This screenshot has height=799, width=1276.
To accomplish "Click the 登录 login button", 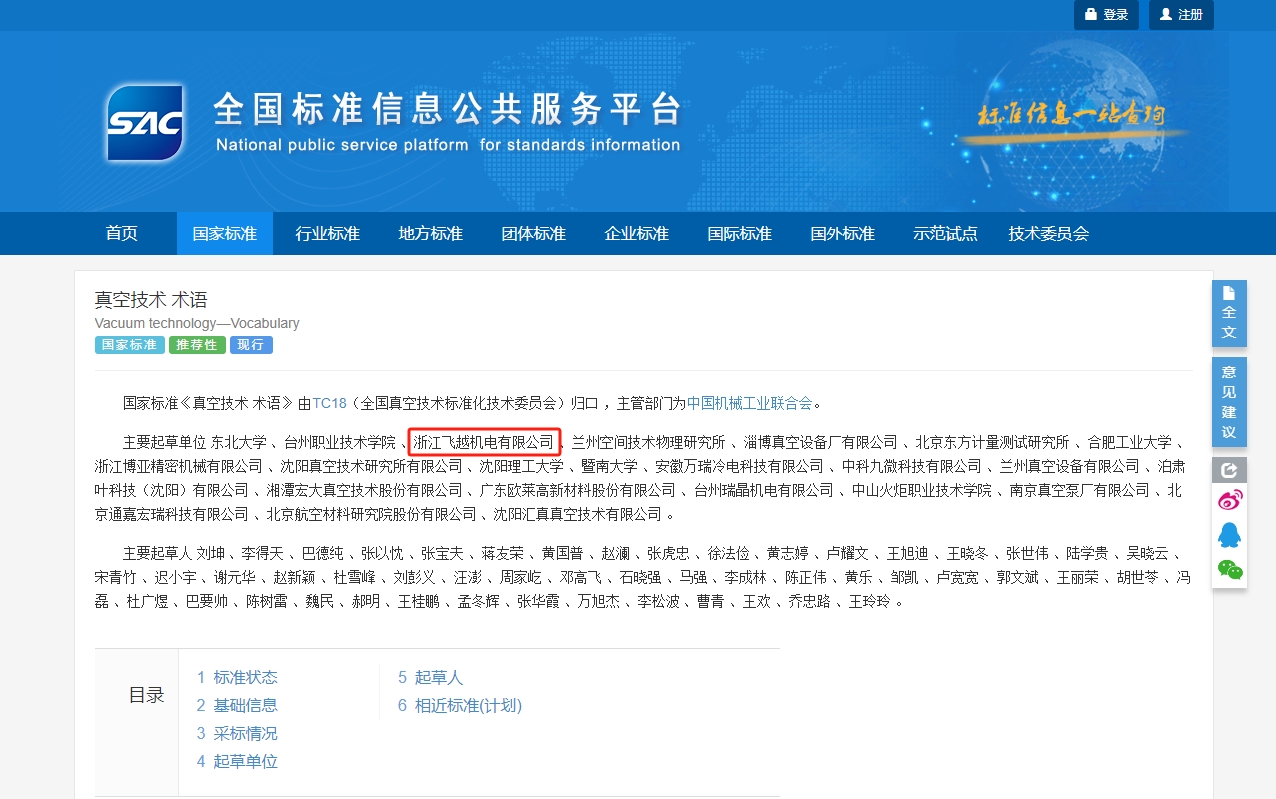I will pos(1106,15).
